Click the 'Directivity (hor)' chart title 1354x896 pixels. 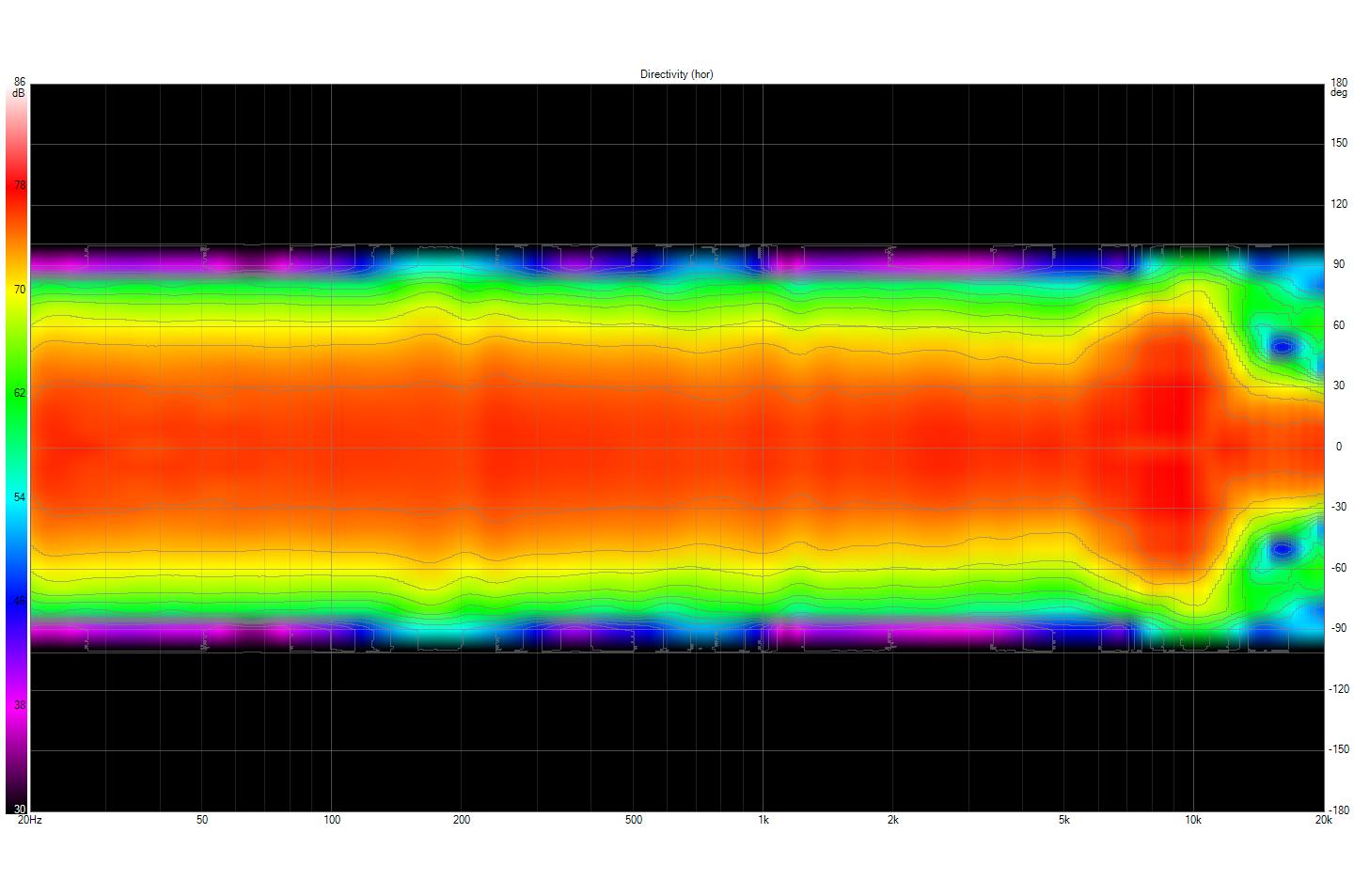click(676, 74)
